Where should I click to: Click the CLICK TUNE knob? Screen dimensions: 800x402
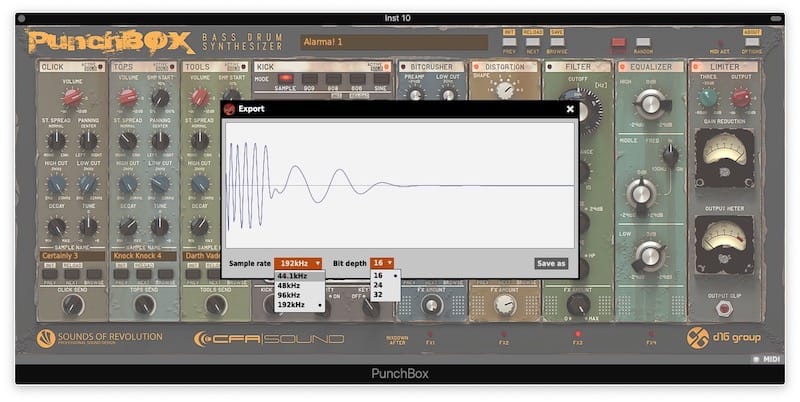[88, 227]
